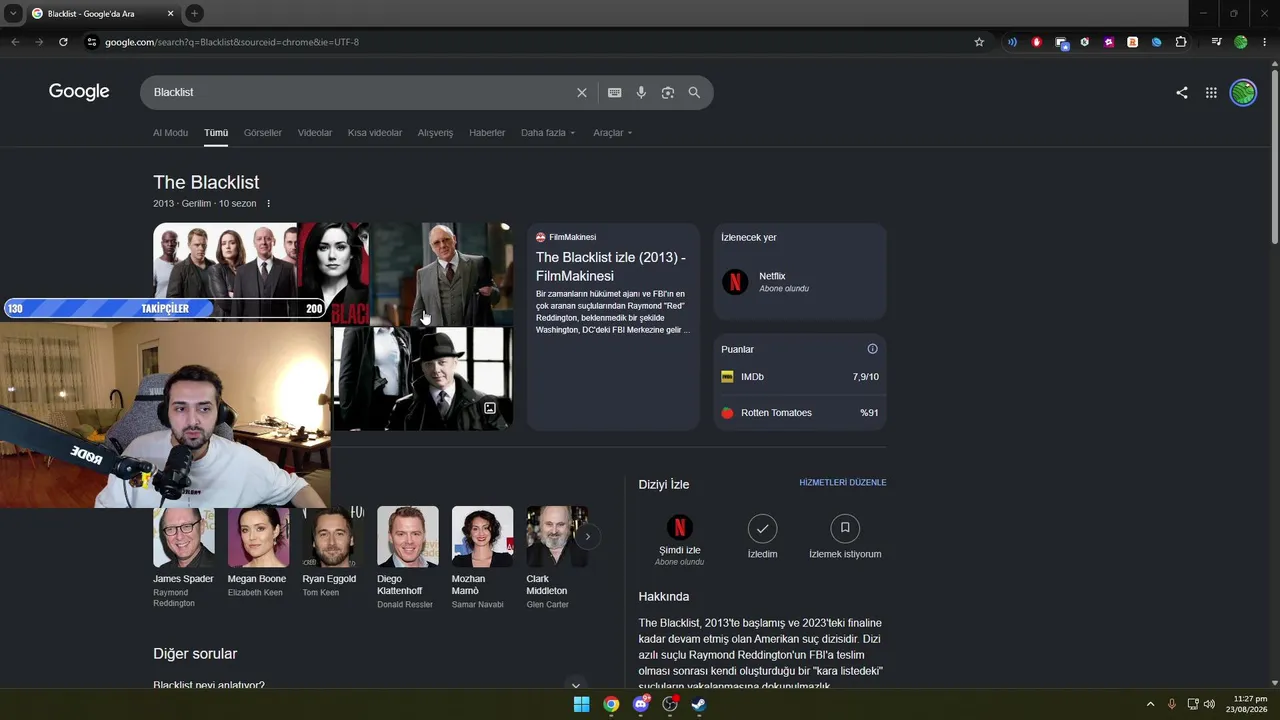Switch to the Alışveriş tab

(x=435, y=133)
